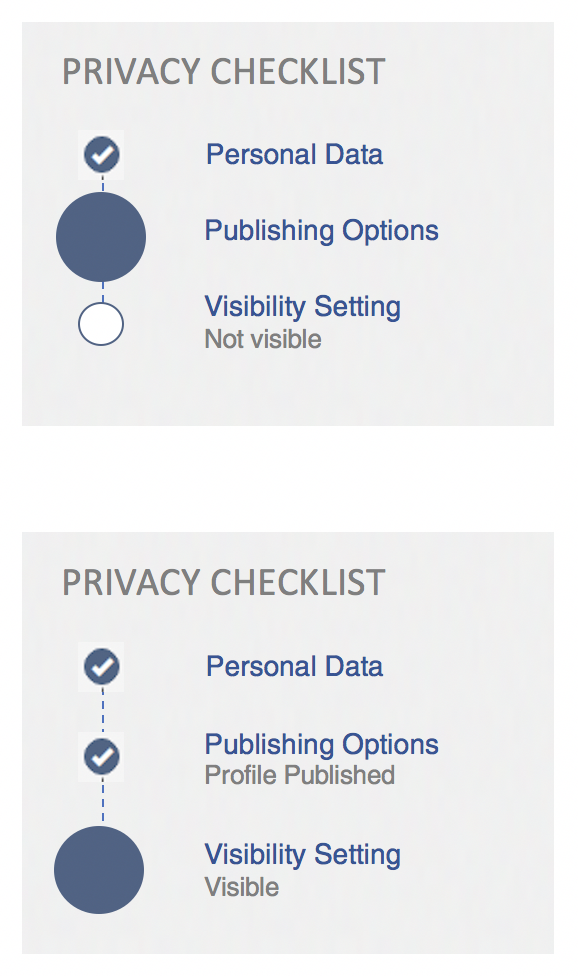Click upper PRIVACY CHECKLIST heading

click(x=223, y=72)
